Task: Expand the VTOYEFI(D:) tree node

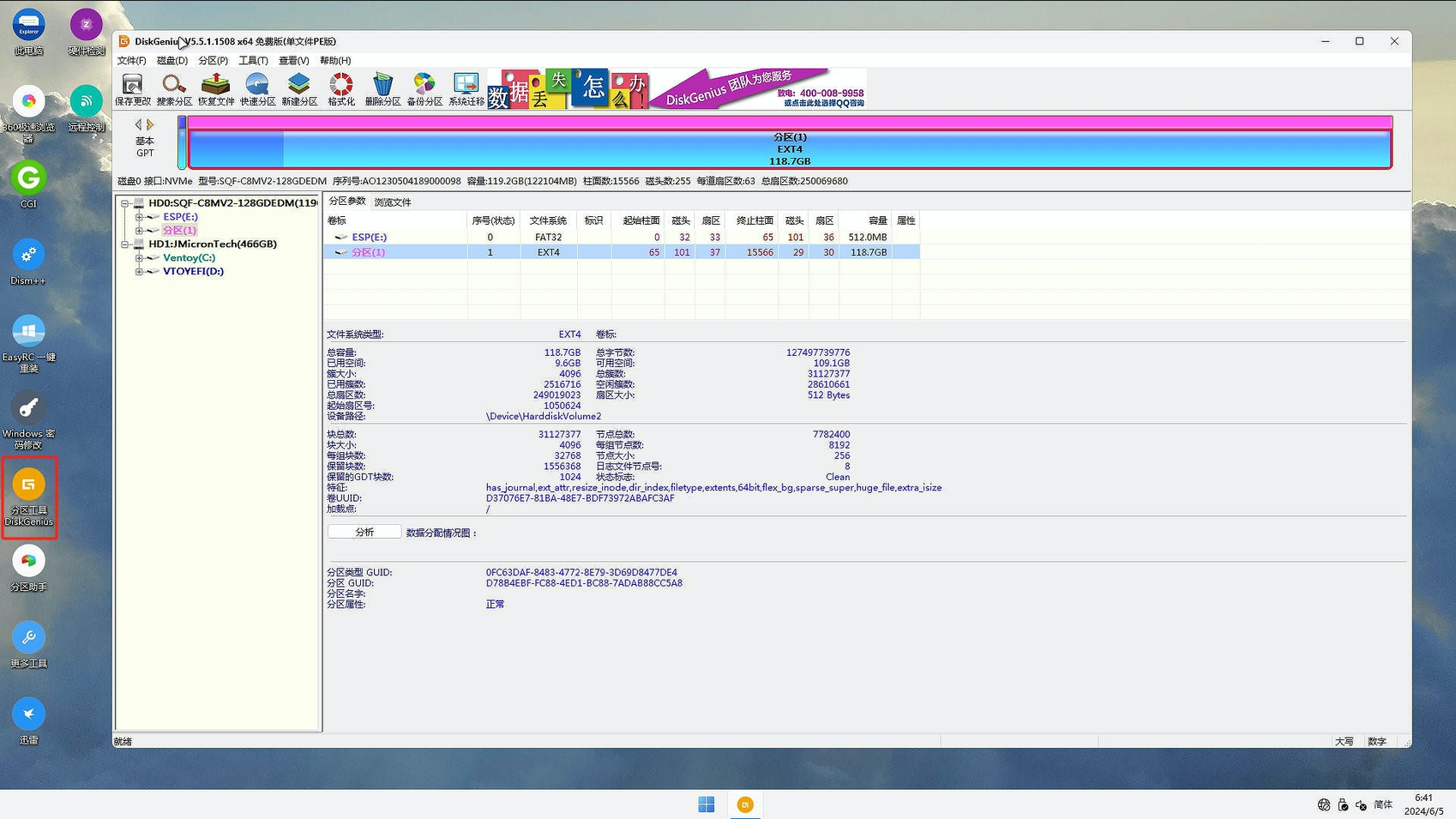Action: 139,272
